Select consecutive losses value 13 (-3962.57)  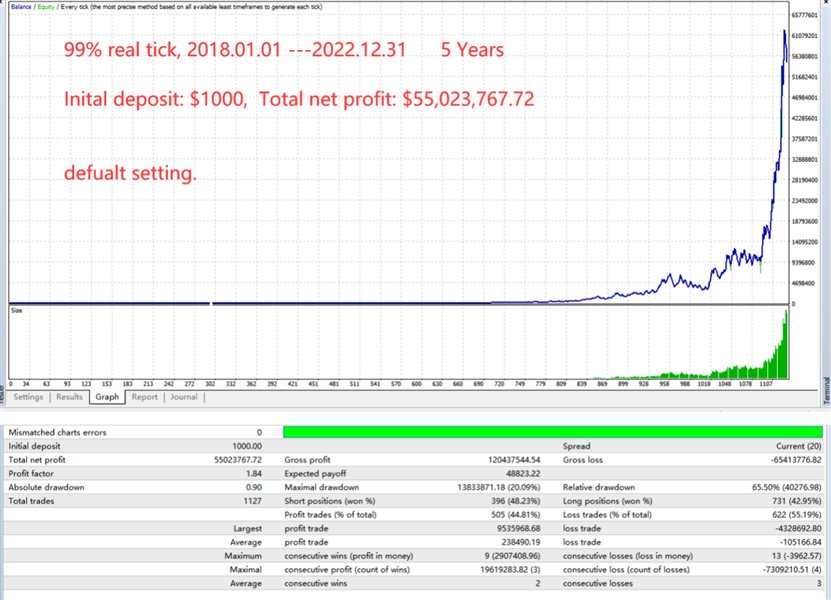point(796,557)
